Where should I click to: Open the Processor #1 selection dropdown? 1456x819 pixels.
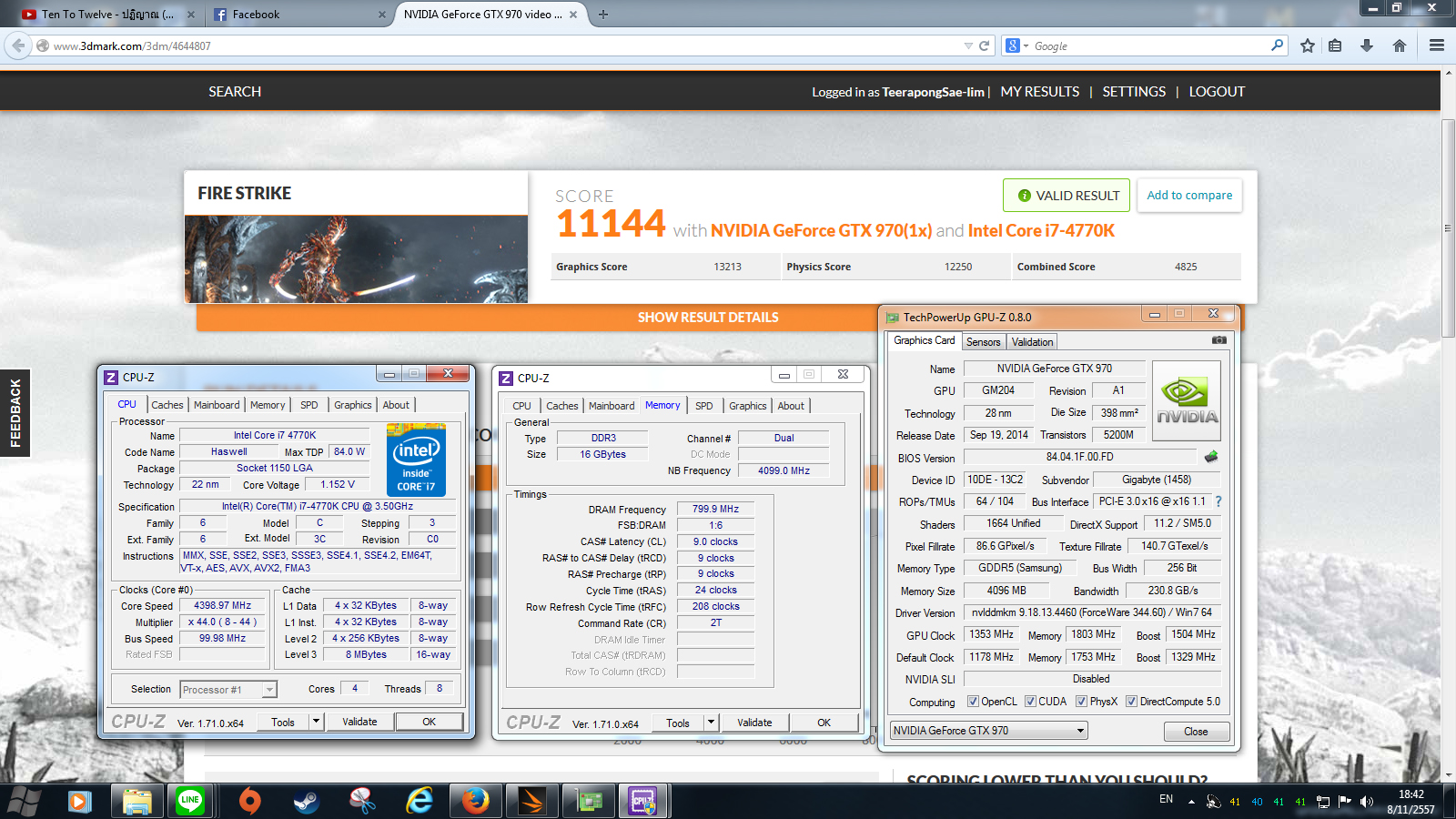pos(228,690)
